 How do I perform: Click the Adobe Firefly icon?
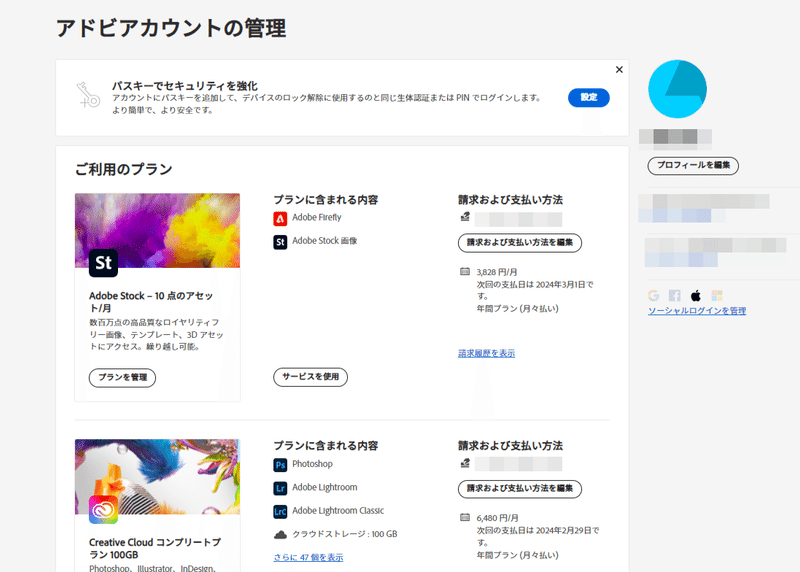pyautogui.click(x=280, y=218)
